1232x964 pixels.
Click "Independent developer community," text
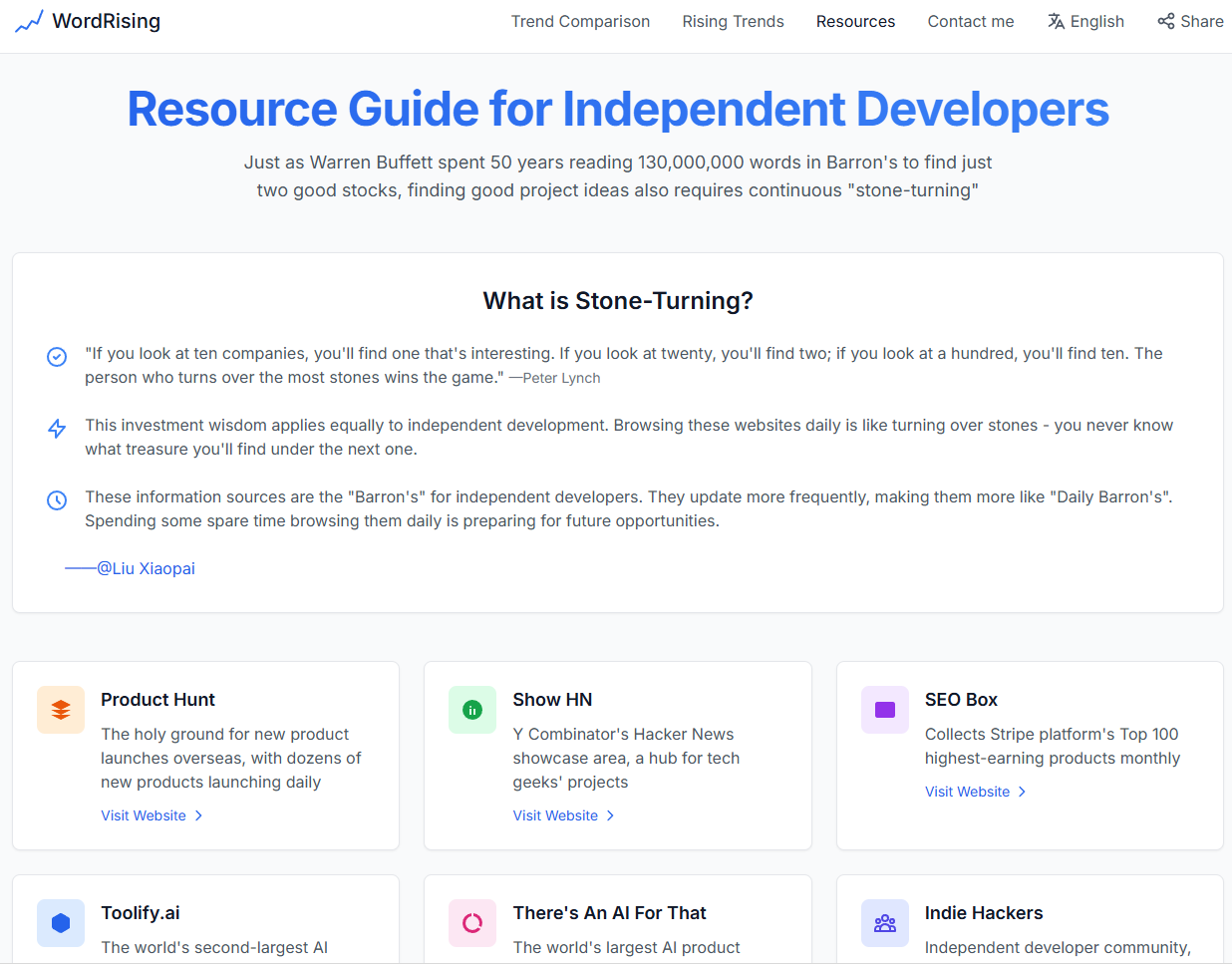click(1058, 947)
